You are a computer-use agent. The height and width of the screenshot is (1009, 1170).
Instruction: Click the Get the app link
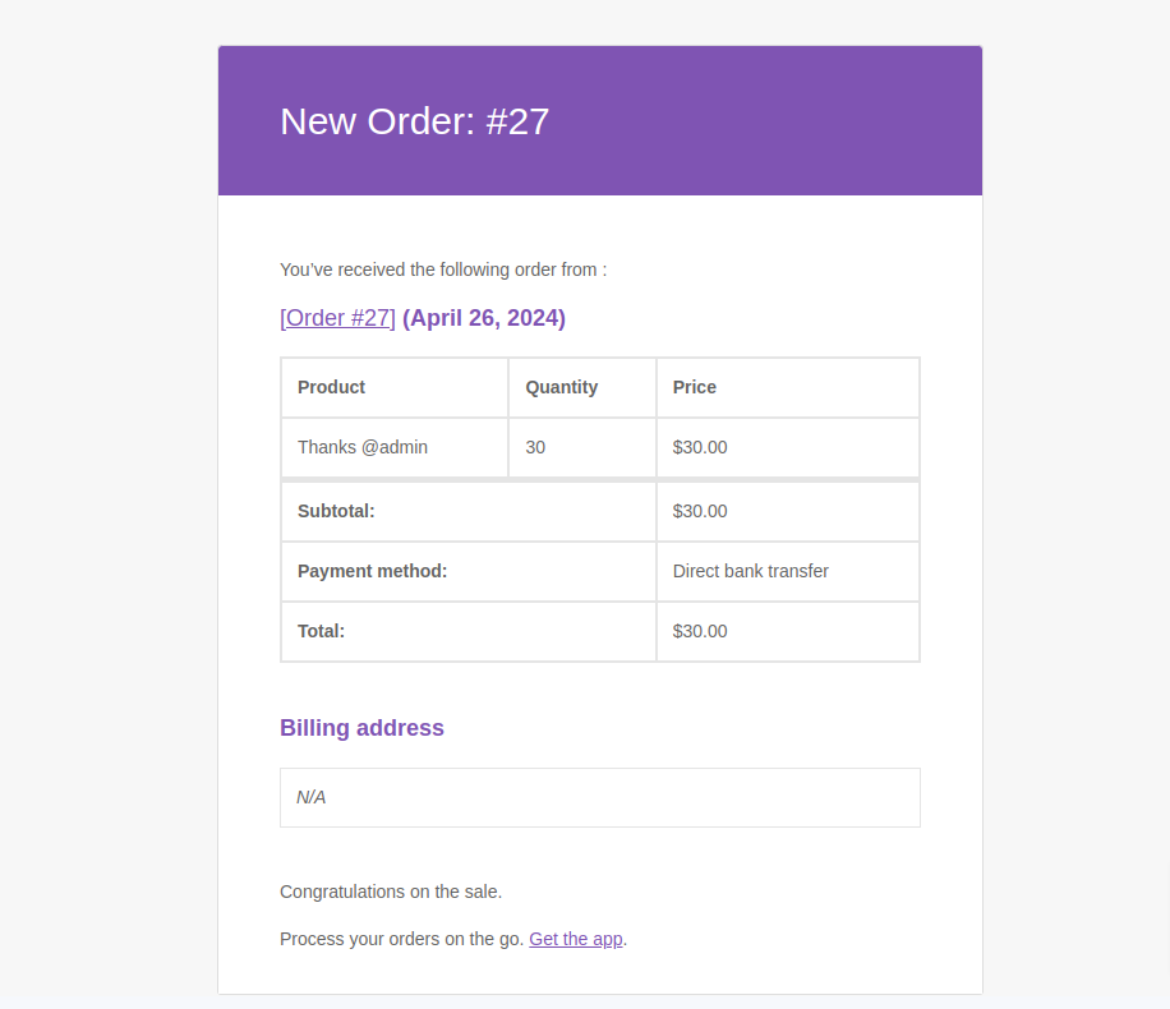click(x=575, y=939)
